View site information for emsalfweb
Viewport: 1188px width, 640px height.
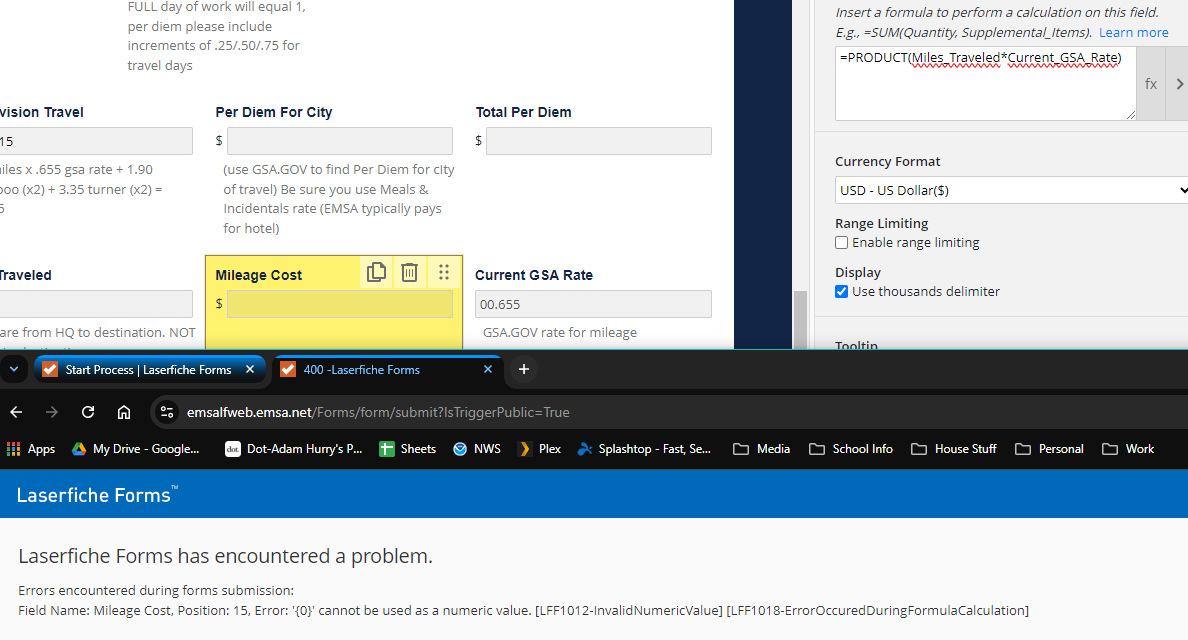point(167,412)
